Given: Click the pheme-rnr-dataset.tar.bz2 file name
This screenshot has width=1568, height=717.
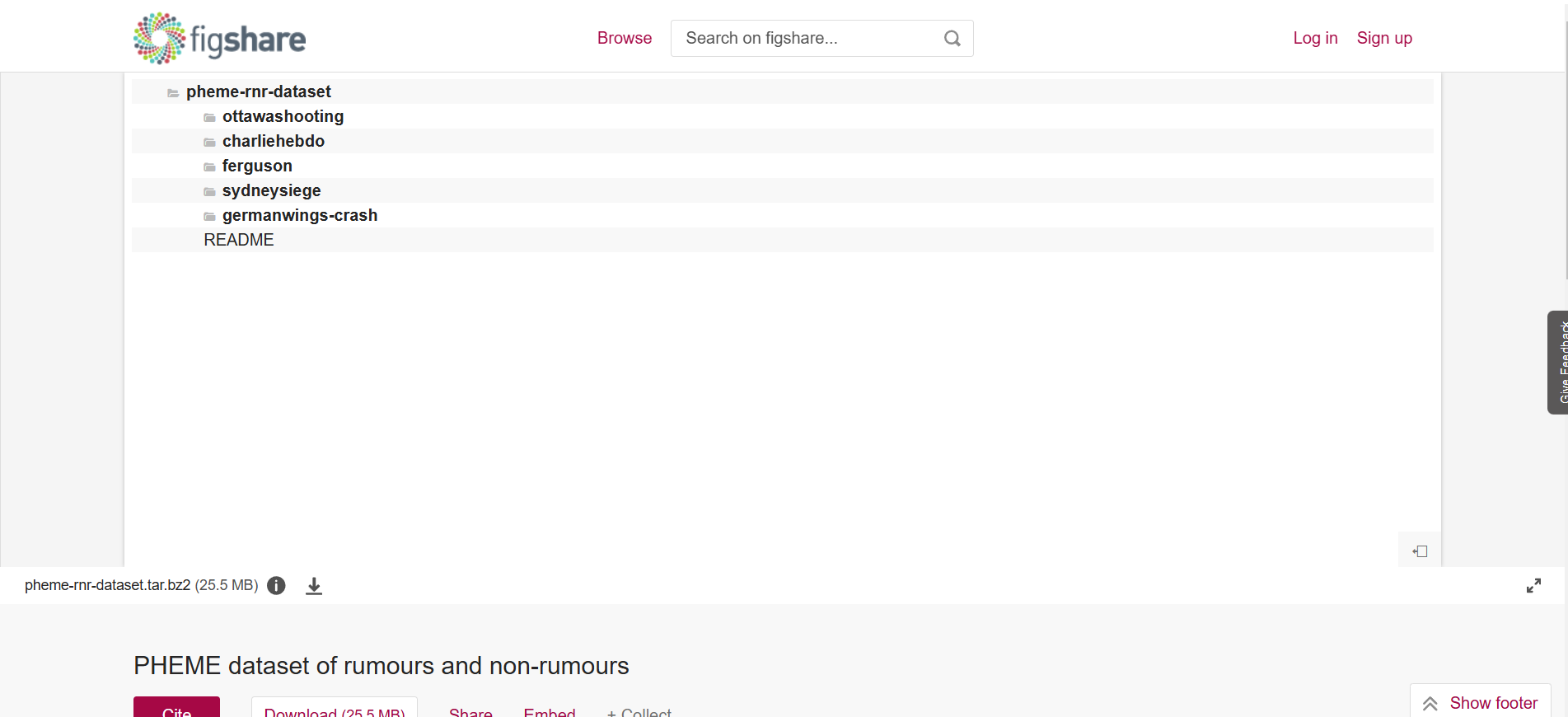Looking at the screenshot, I should 107,585.
